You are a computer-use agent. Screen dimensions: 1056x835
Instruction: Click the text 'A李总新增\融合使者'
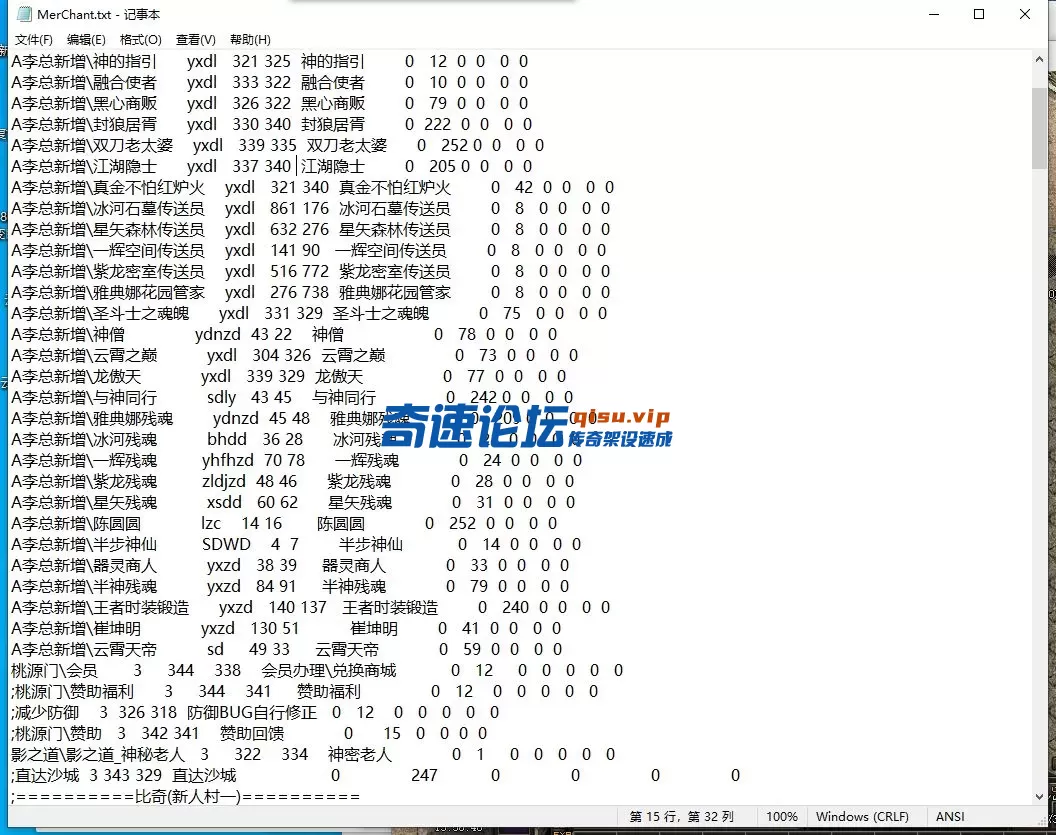coord(84,82)
